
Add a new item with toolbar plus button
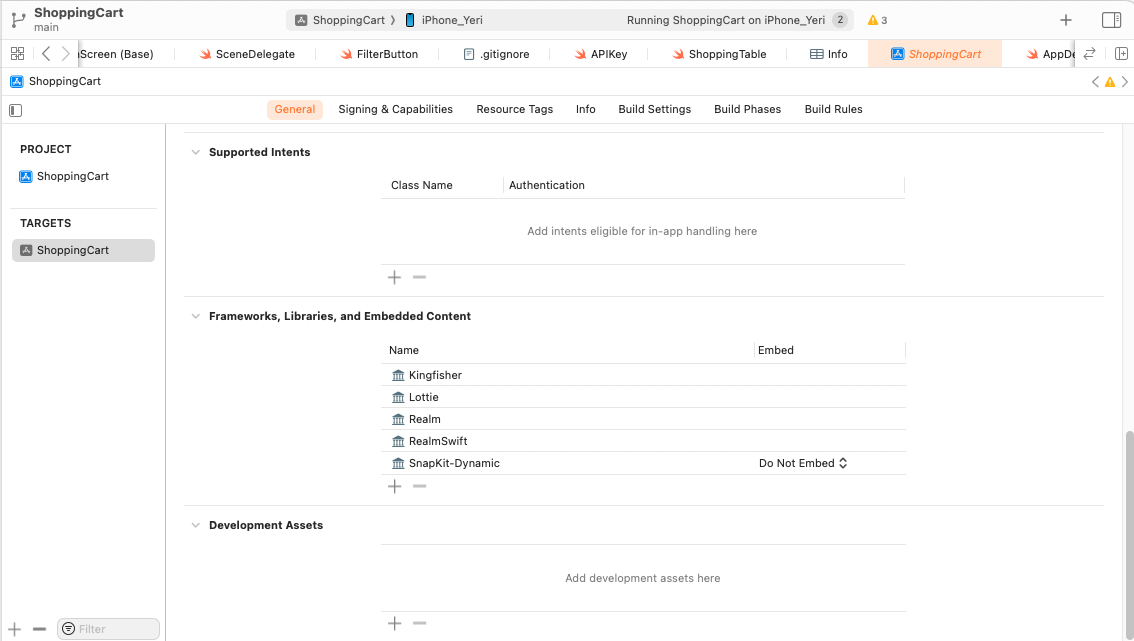click(x=1065, y=20)
